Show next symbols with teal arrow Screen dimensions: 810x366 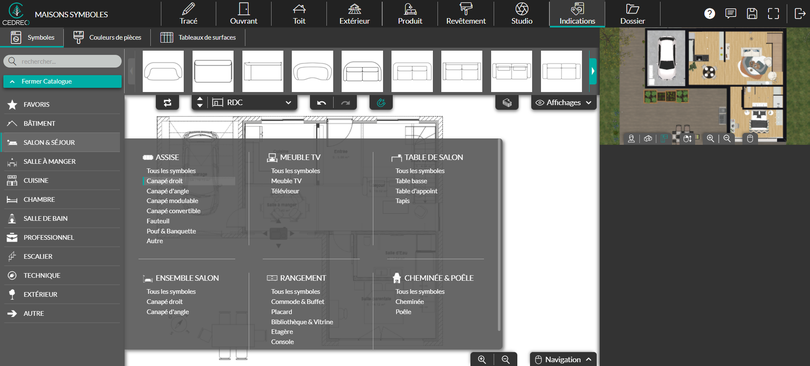(x=593, y=71)
